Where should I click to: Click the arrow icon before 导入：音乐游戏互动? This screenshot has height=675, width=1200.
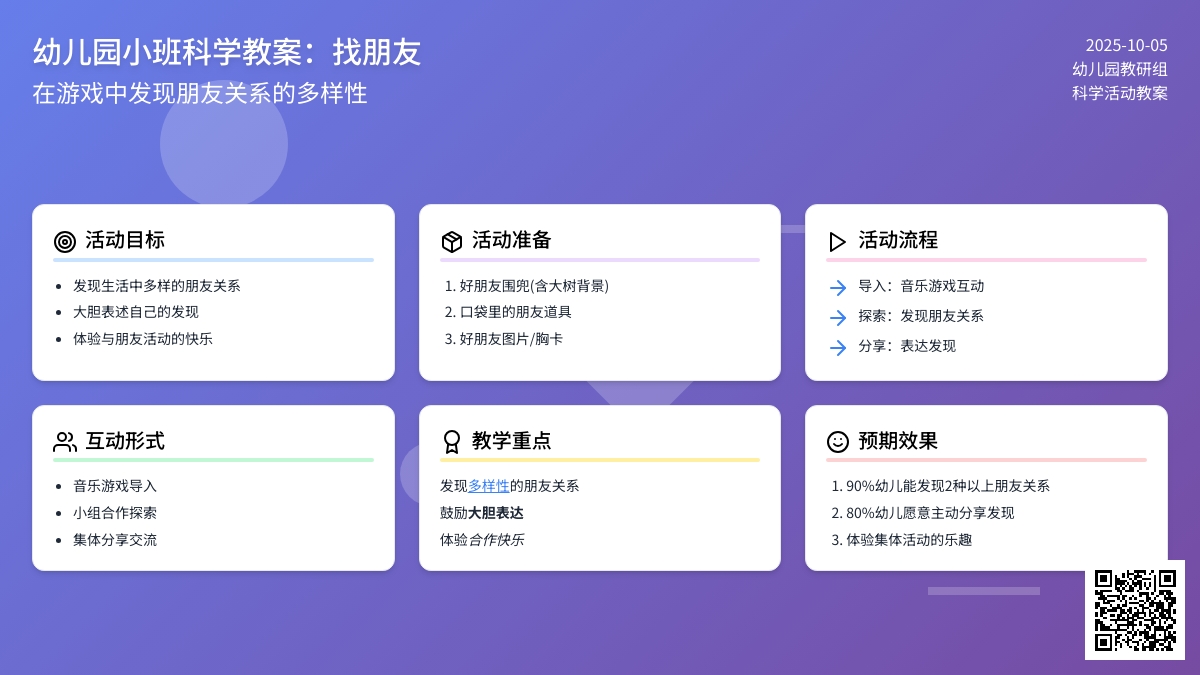coord(838,287)
